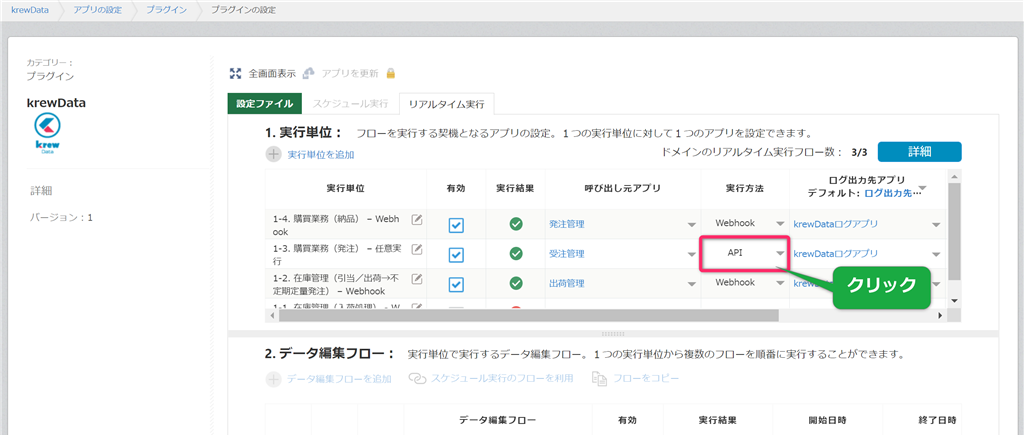Click the plus icon for 実行単位を追加
Viewport: 1024px width, 435px height.
(273, 155)
